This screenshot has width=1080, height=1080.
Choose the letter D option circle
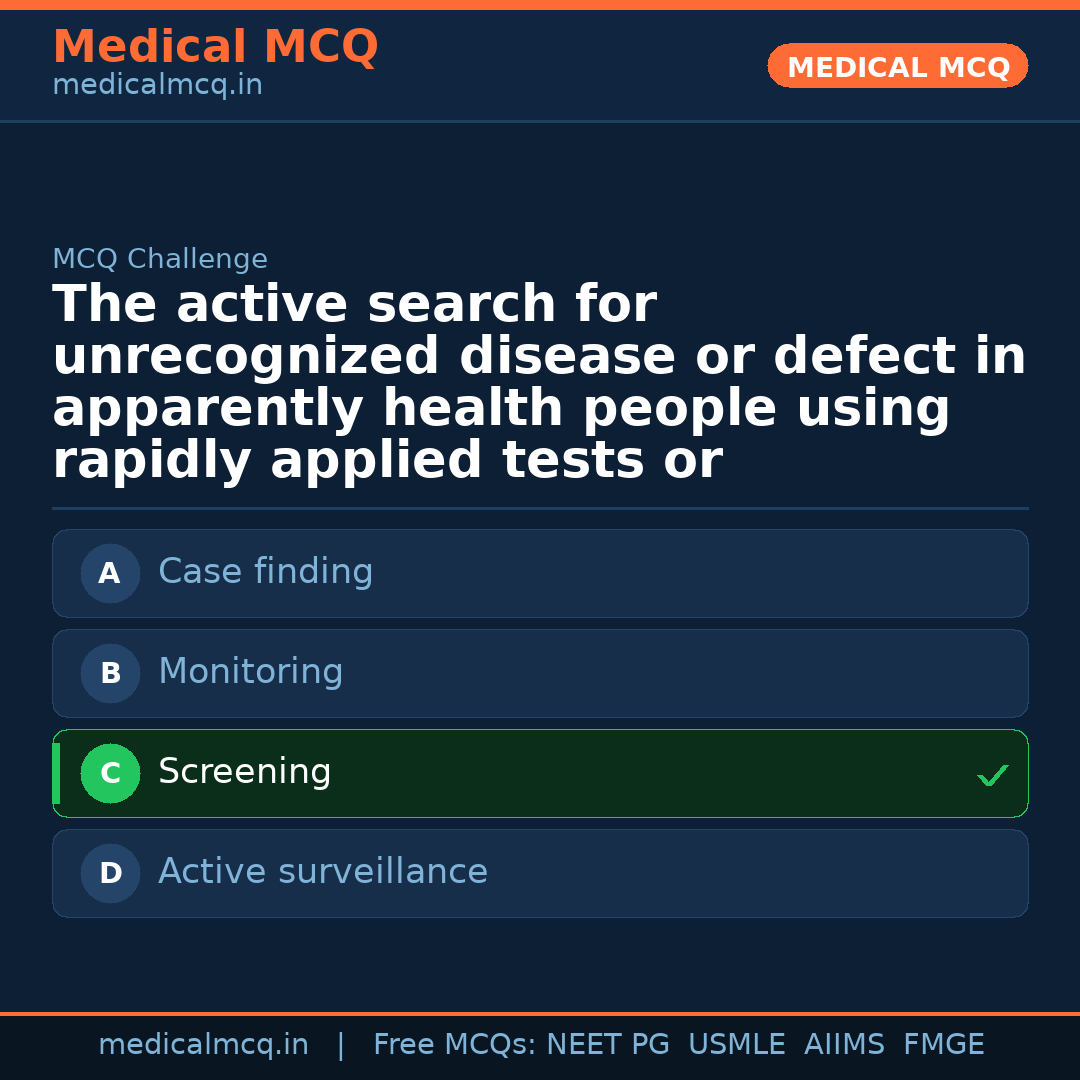[110, 874]
